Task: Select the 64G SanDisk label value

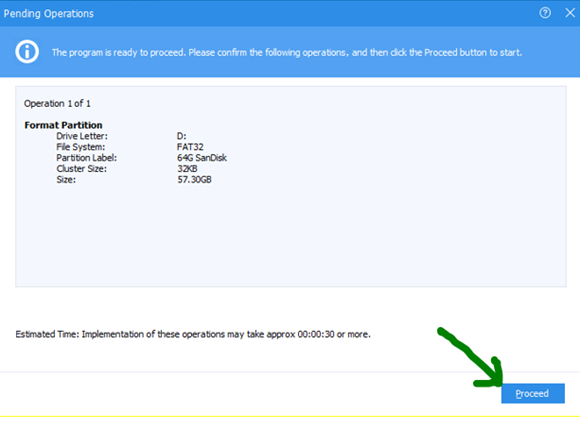Action: [x=202, y=158]
